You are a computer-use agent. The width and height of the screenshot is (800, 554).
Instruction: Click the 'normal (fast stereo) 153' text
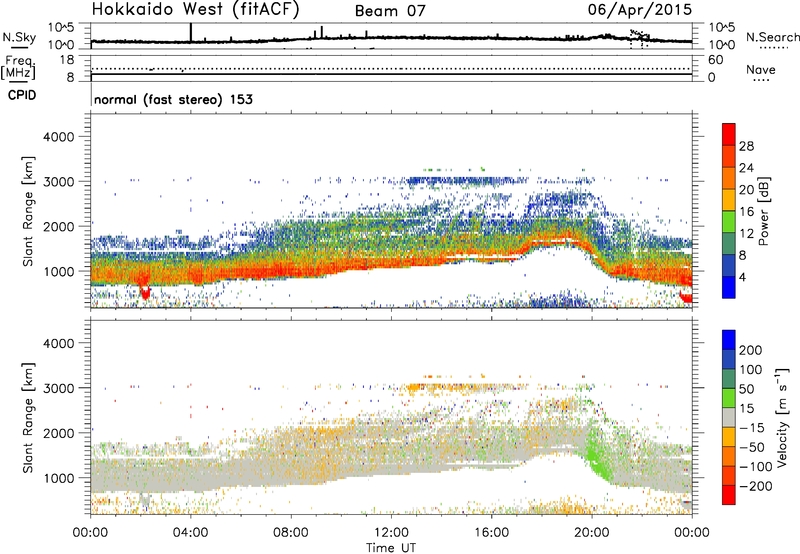tap(173, 99)
